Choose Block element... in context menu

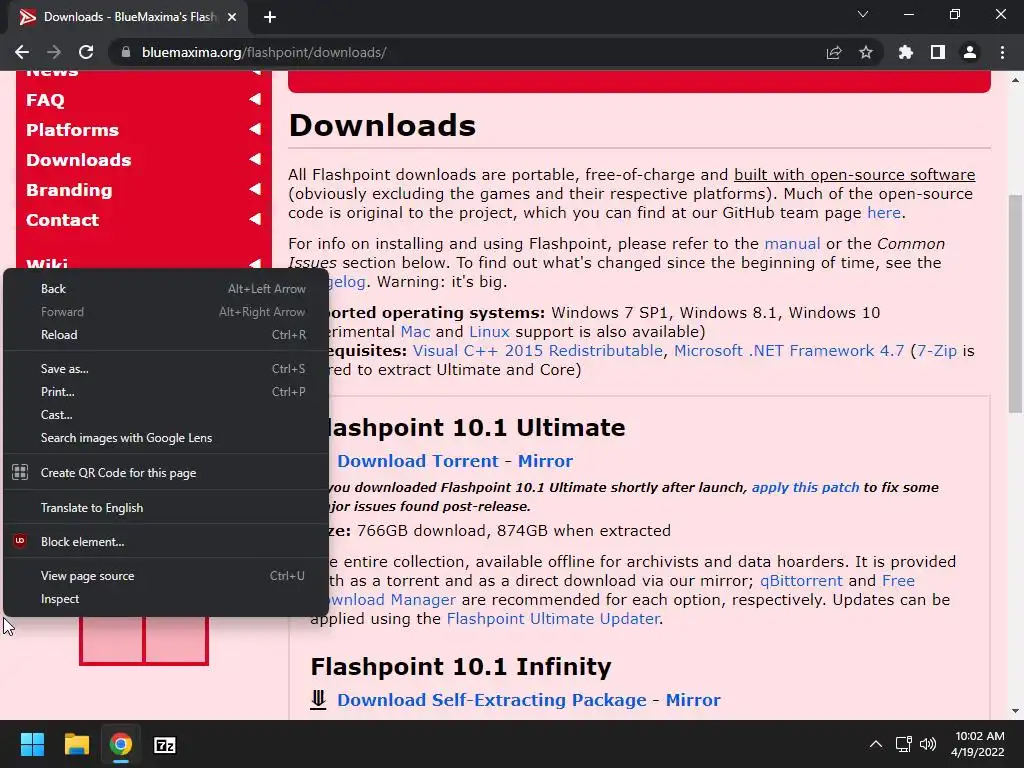click(x=165, y=541)
